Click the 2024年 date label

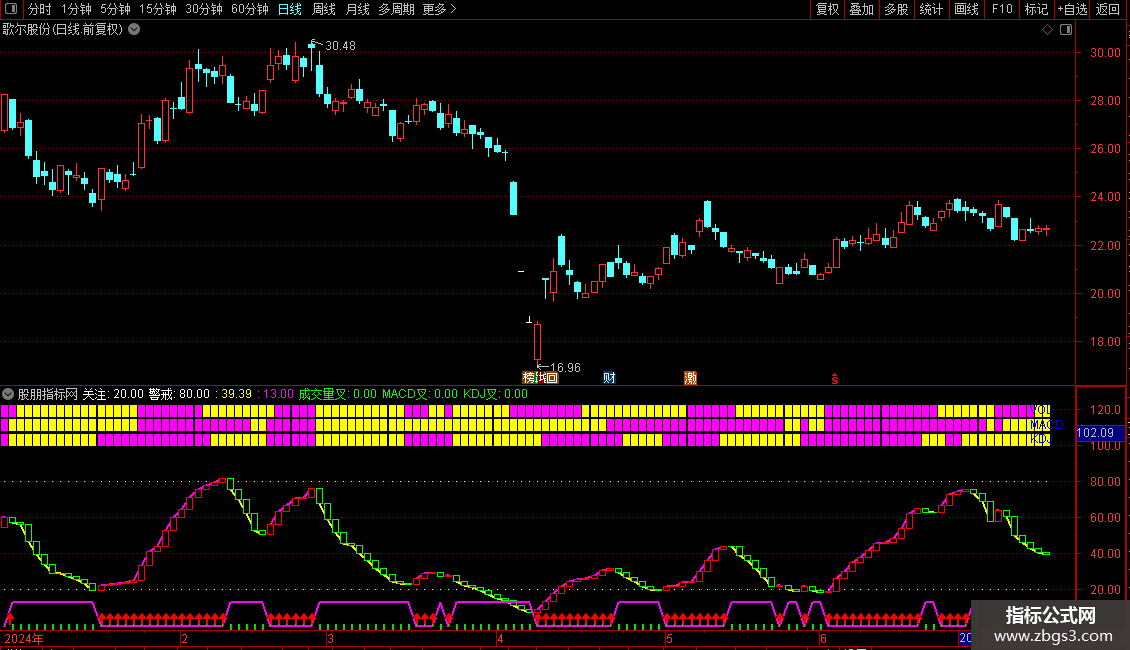[x=24, y=638]
